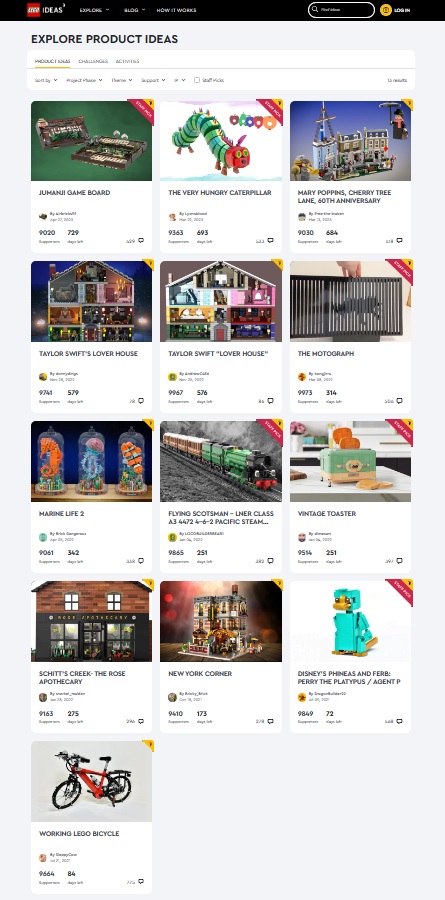Viewport: 445px width, 900px height.
Task: Switch to the Challenges tab
Action: click(x=93, y=61)
